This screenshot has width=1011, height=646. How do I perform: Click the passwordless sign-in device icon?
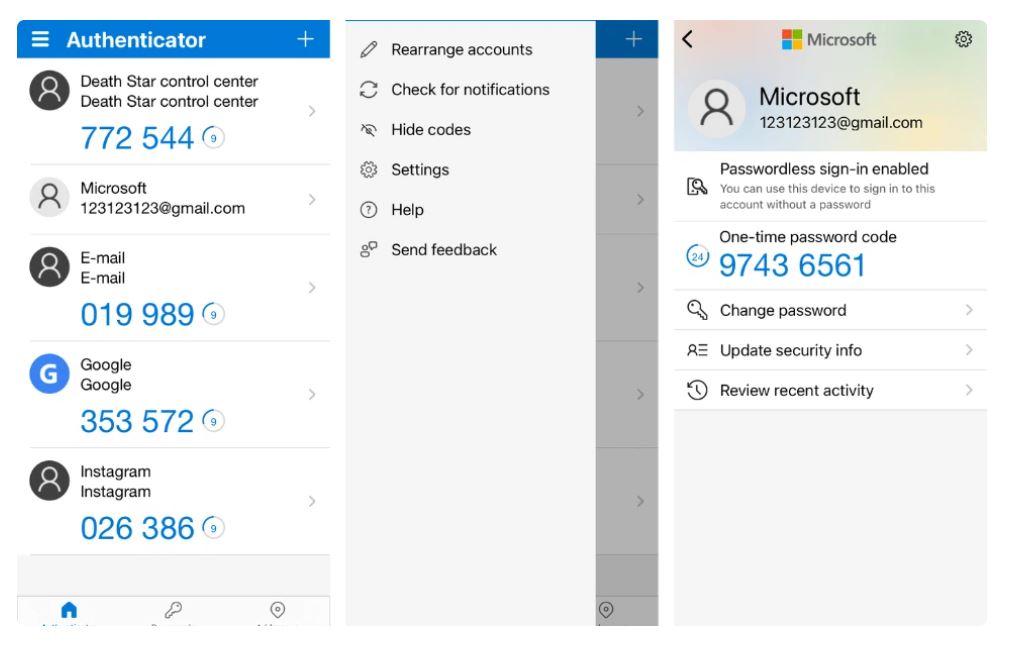coord(697,186)
